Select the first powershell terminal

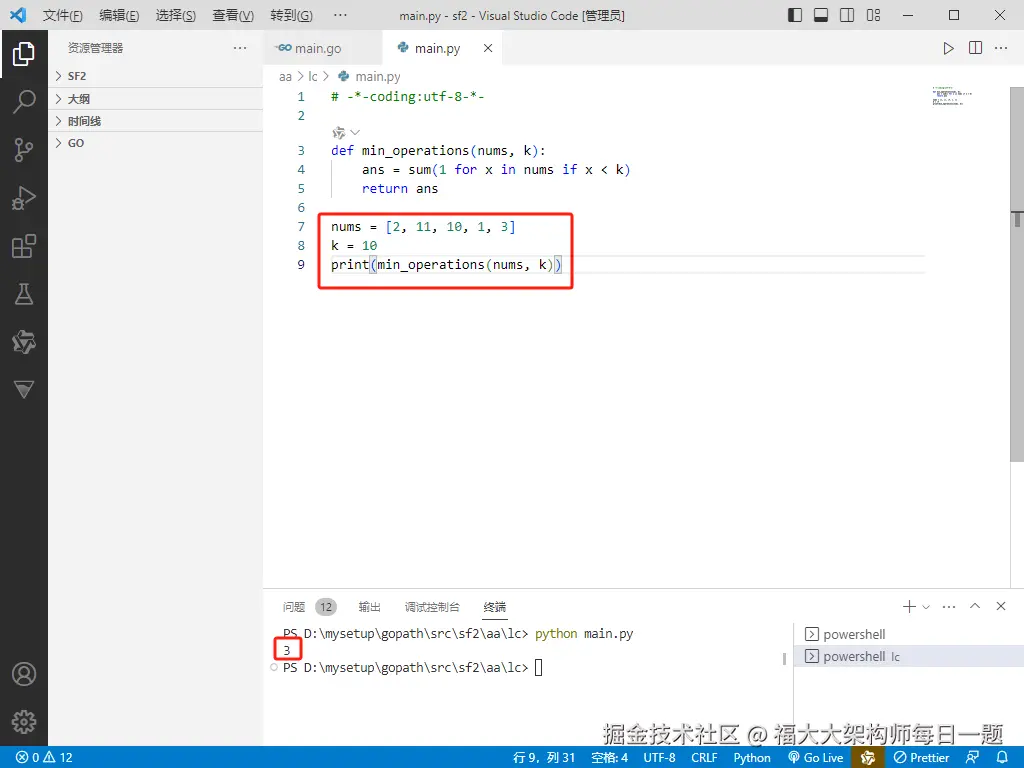pos(908,634)
